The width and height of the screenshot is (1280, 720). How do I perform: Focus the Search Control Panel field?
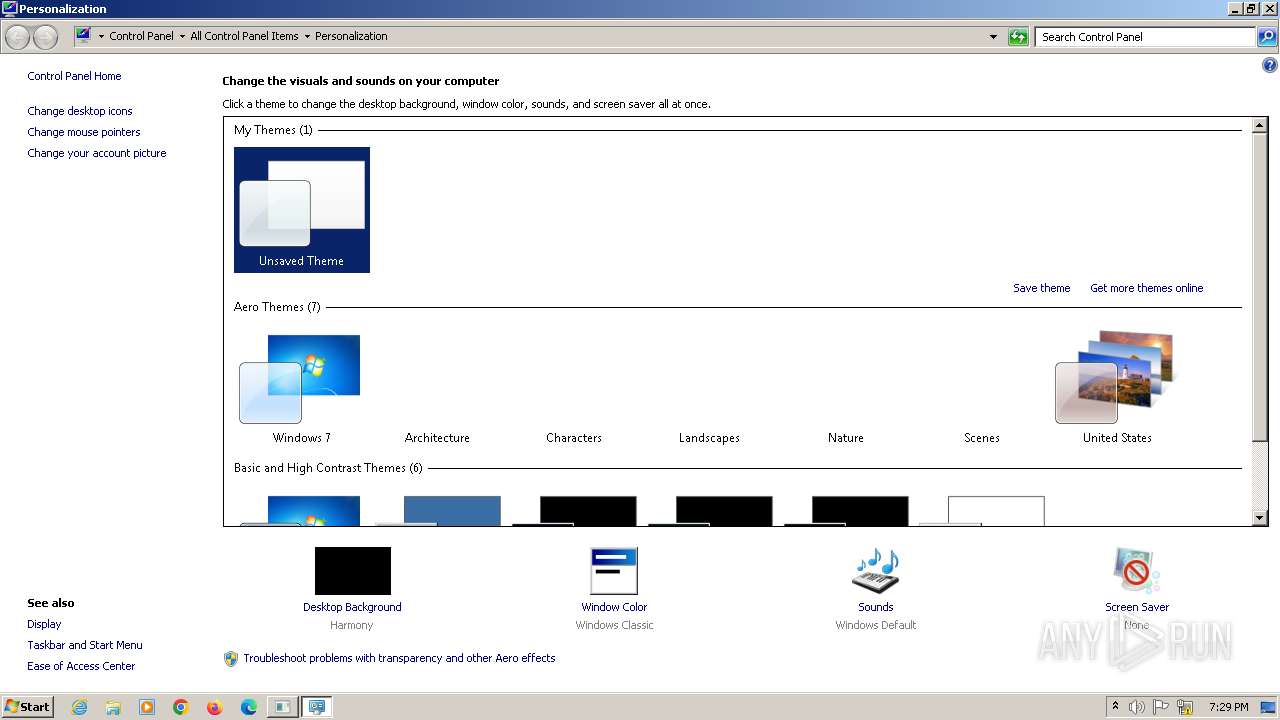(x=1145, y=37)
